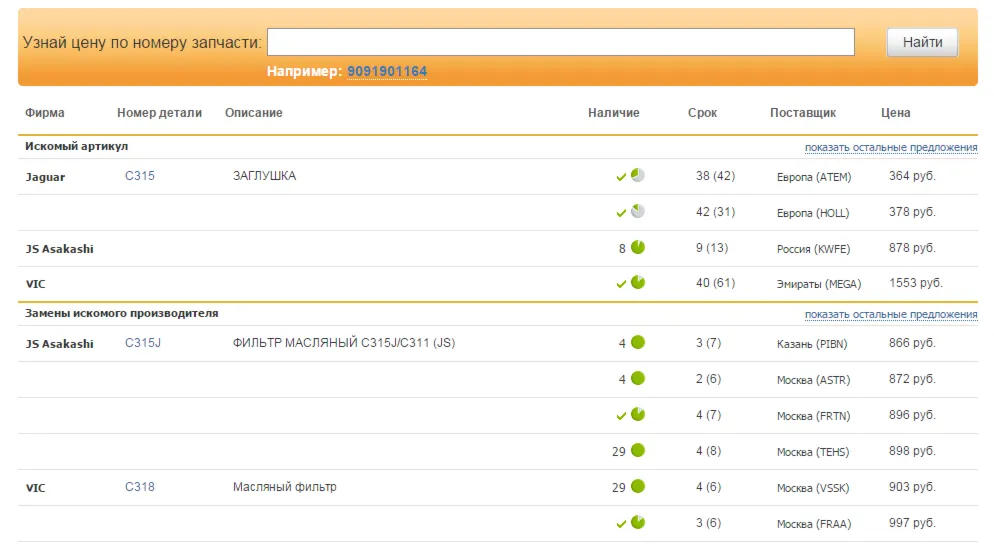Click the green circle icon in ASTR row
This screenshot has height=544, width=994.
pyautogui.click(x=638, y=379)
